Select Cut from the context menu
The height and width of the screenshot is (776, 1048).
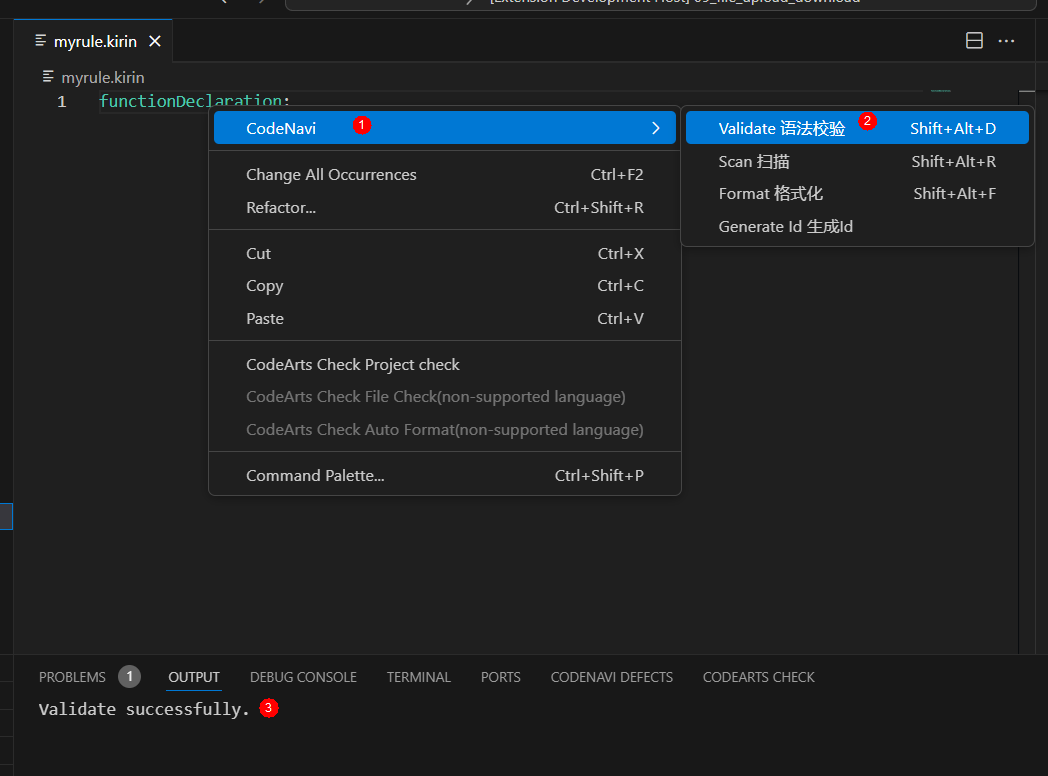(x=258, y=254)
